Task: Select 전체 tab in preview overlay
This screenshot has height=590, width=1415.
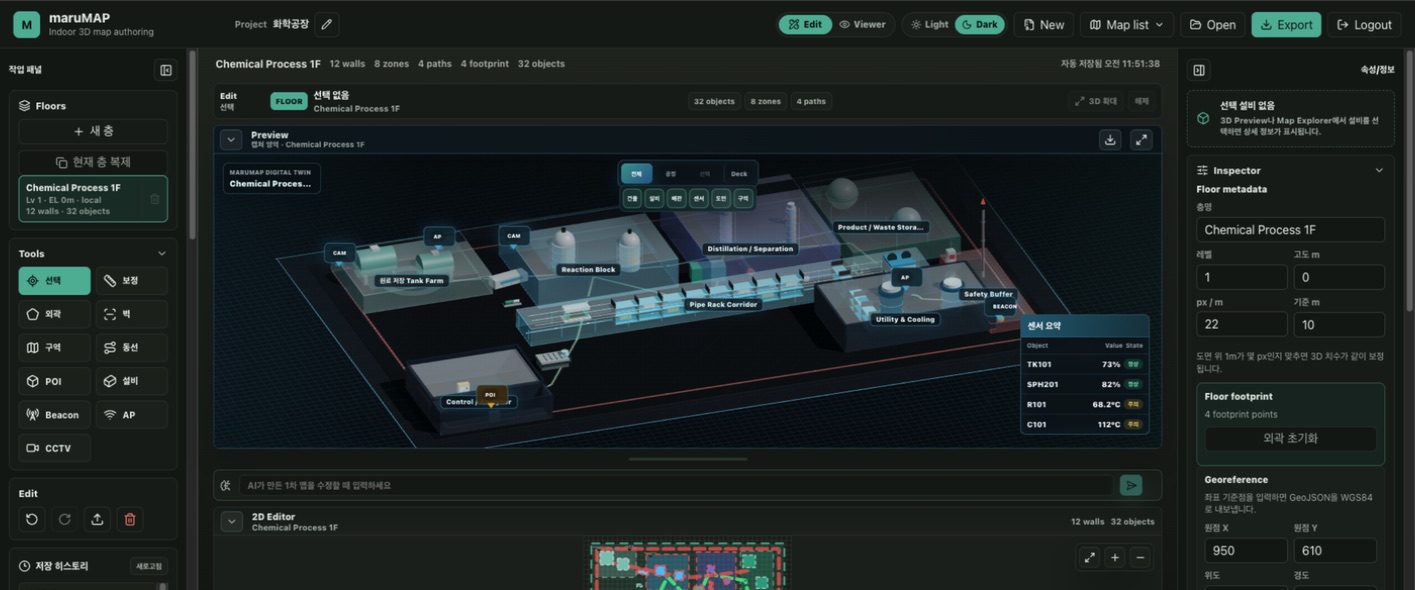Action: (x=637, y=174)
